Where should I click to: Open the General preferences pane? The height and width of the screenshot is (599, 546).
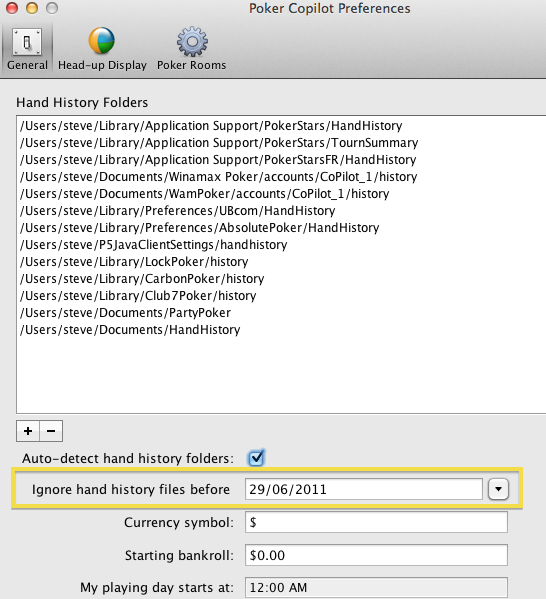pyautogui.click(x=27, y=50)
